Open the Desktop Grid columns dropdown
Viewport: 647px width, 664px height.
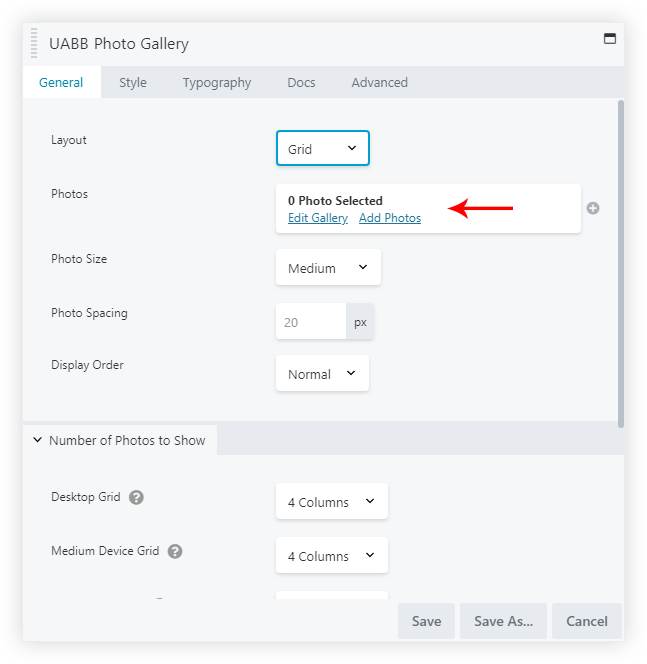tap(331, 502)
